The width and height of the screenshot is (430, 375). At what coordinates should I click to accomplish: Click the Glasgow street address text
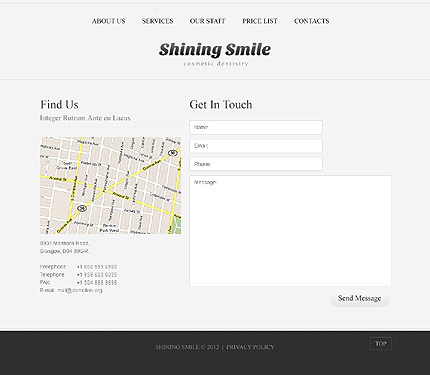pyautogui.click(x=65, y=247)
